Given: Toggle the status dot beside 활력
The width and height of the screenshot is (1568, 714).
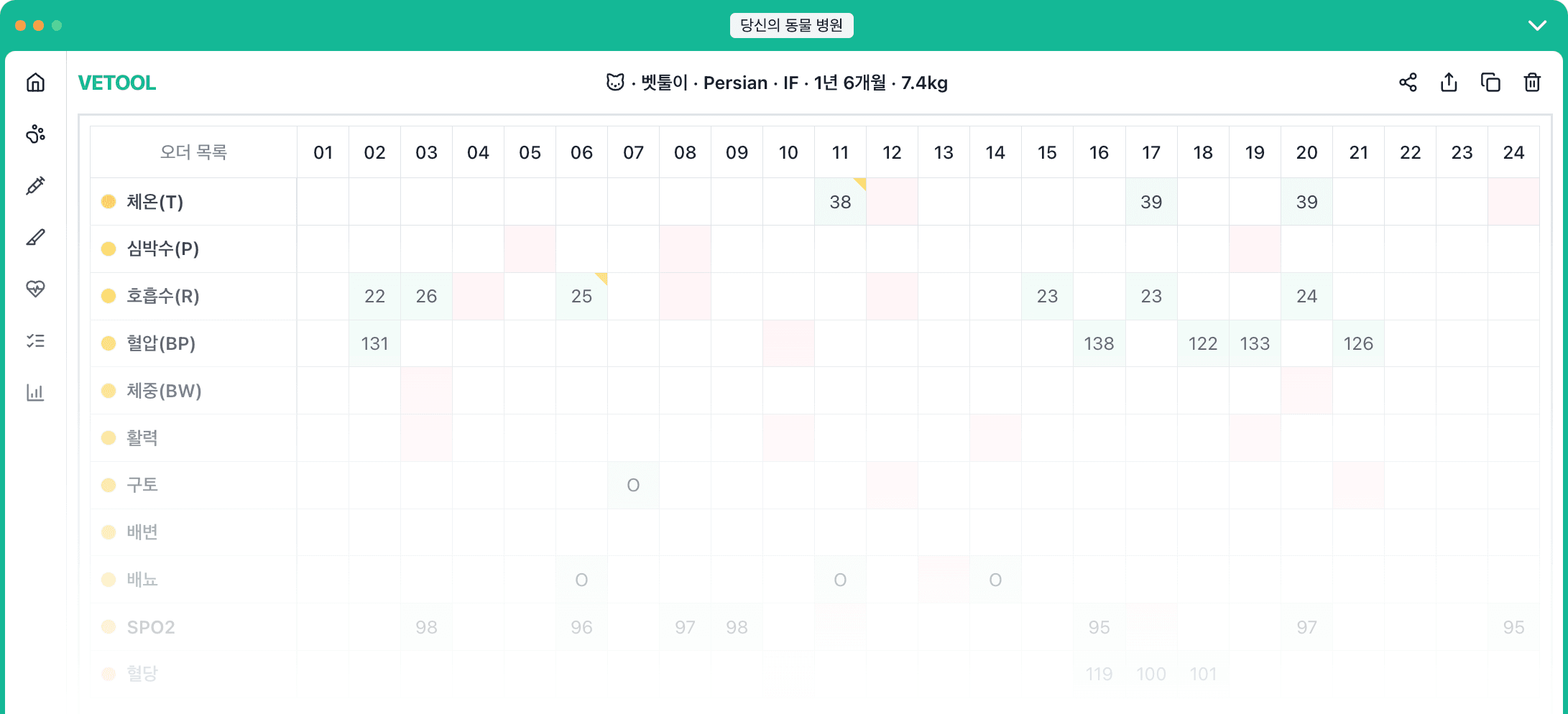Looking at the screenshot, I should click(108, 437).
